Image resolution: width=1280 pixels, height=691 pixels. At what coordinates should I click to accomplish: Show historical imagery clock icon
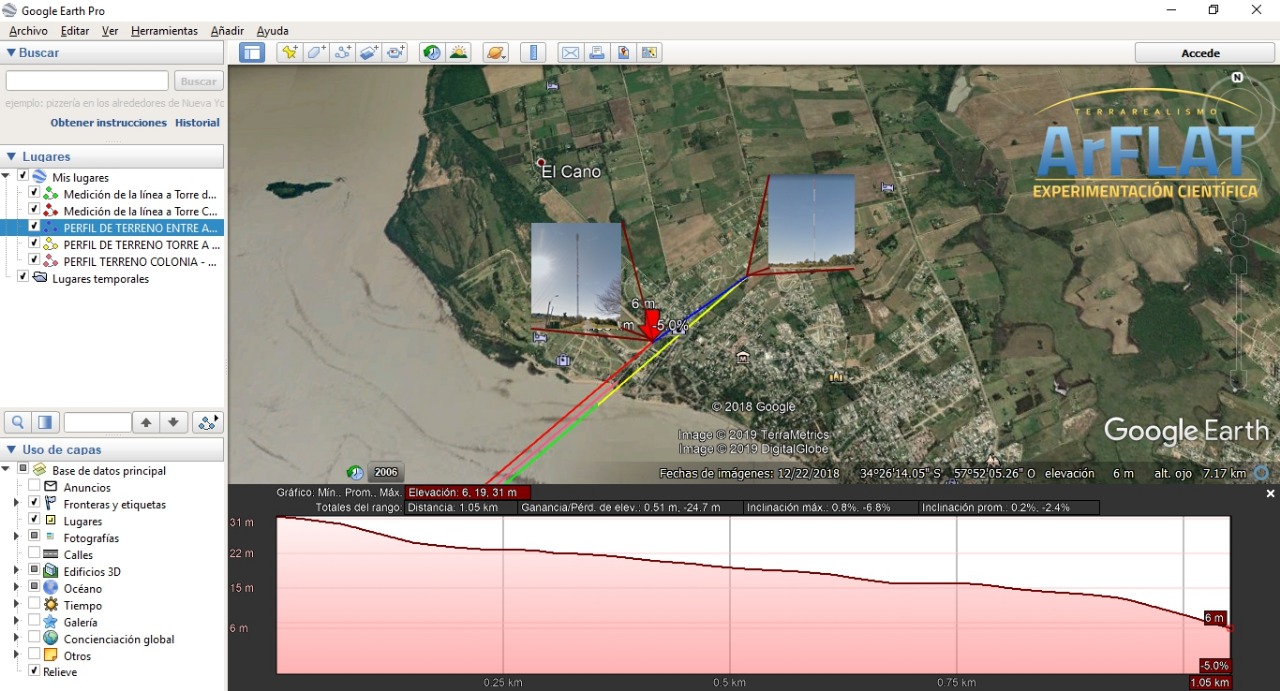432,53
